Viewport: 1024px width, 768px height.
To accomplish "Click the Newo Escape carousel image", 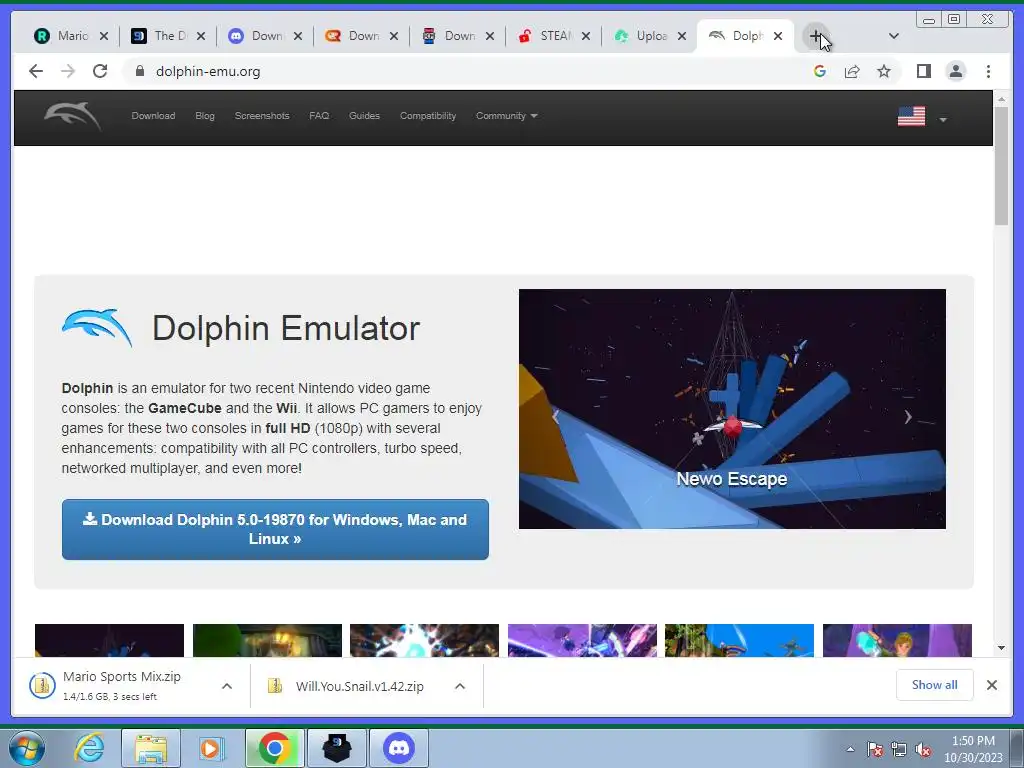I will click(732, 409).
